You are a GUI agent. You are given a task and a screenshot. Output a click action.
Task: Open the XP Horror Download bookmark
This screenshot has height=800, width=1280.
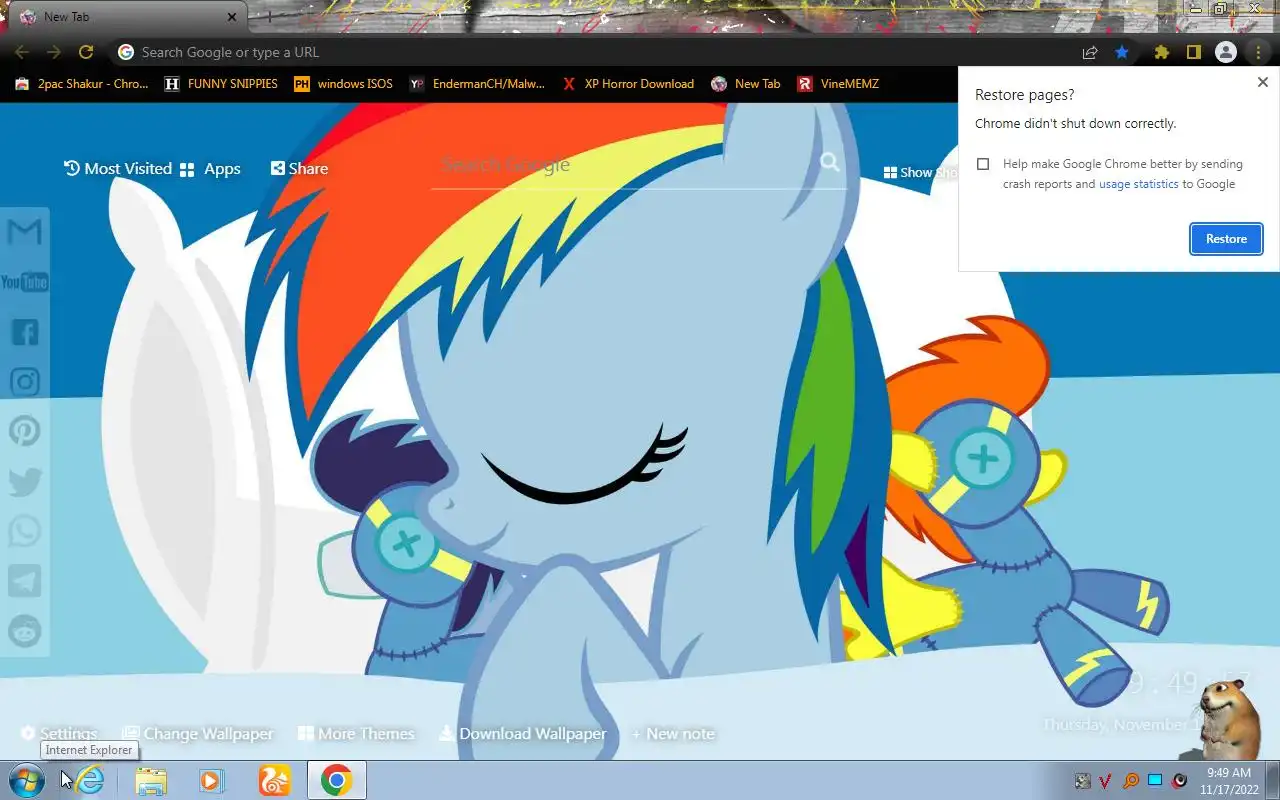coord(628,84)
